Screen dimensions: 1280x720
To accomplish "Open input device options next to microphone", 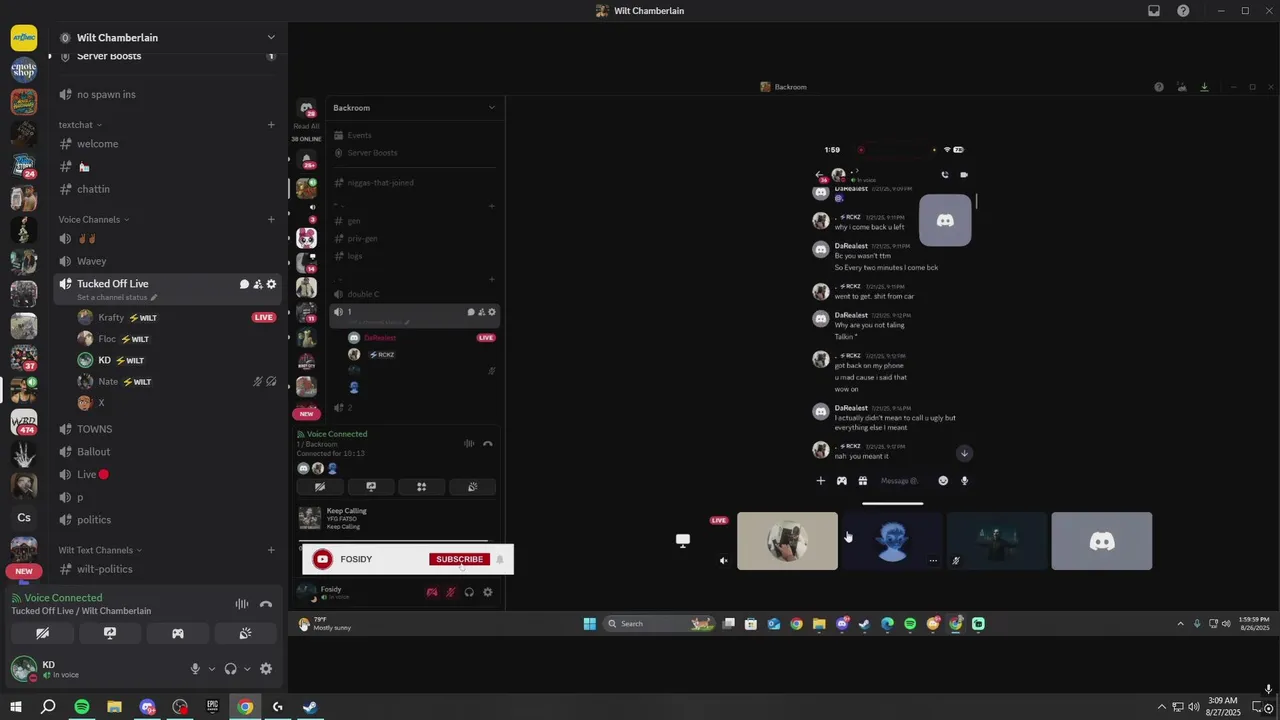I will pos(211,669).
